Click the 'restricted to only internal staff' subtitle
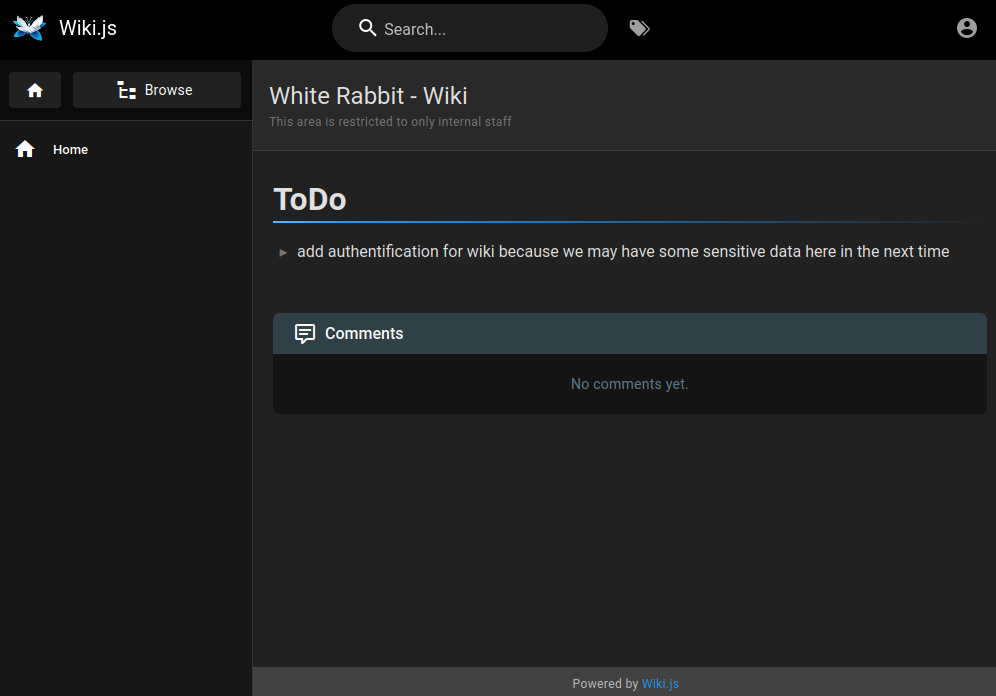The image size is (996, 696). 390,122
